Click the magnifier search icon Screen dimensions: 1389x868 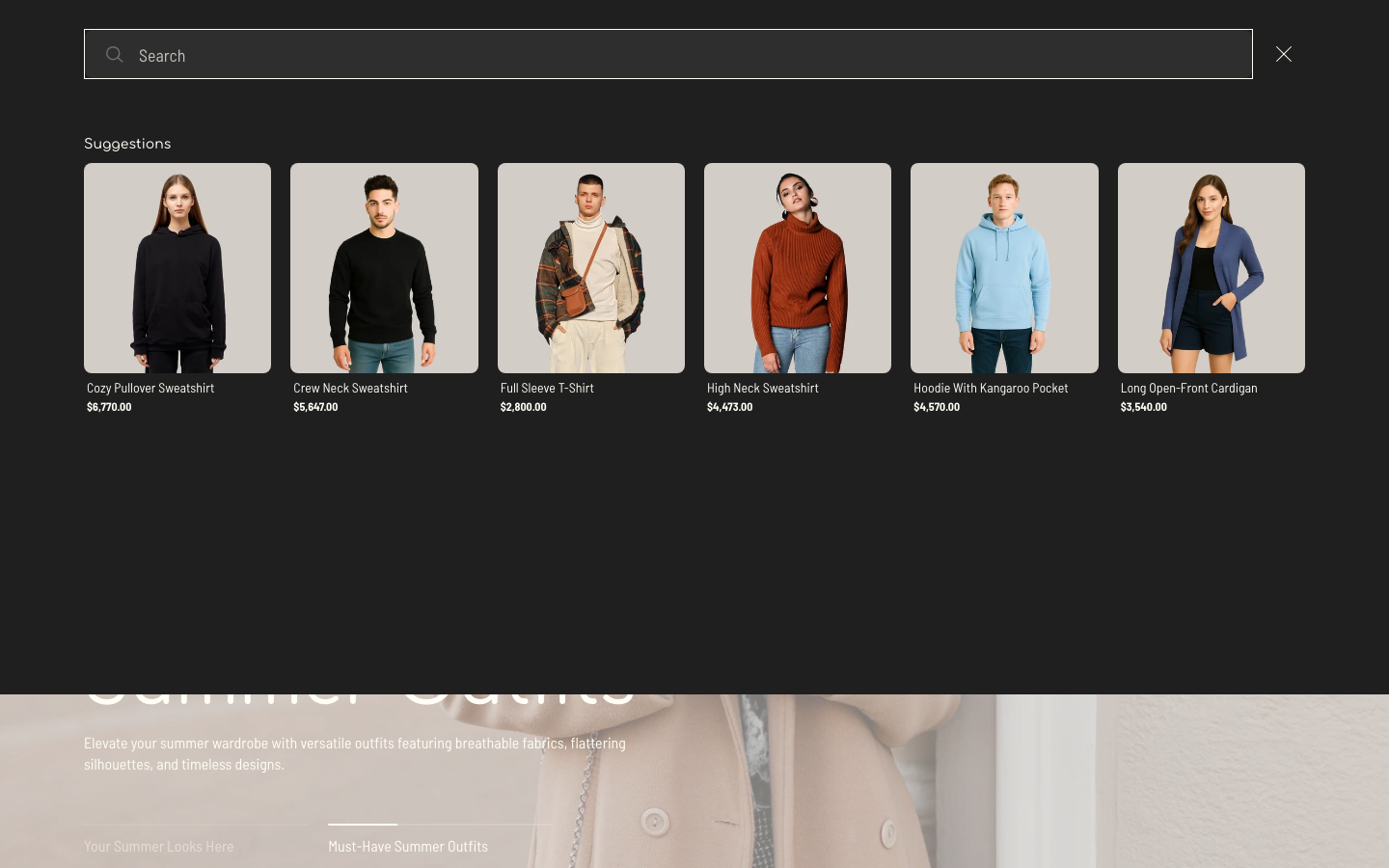(x=114, y=54)
